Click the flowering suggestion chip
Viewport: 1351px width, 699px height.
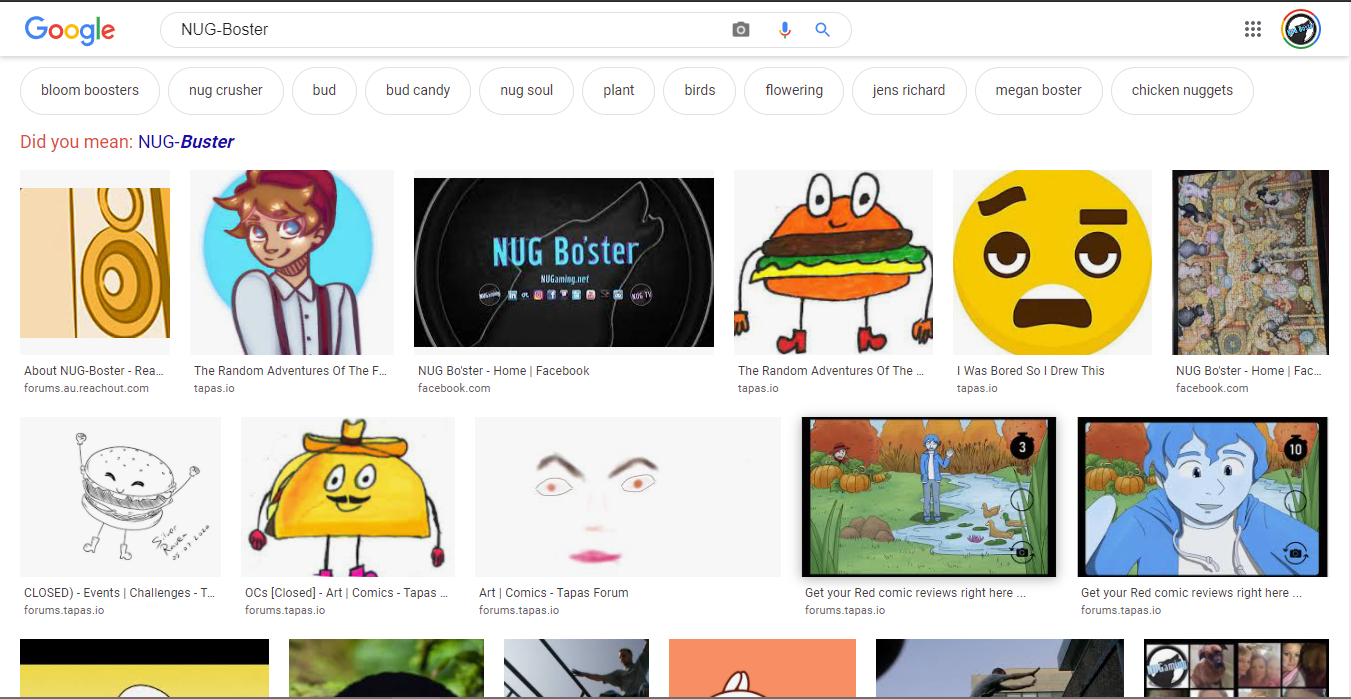click(794, 90)
